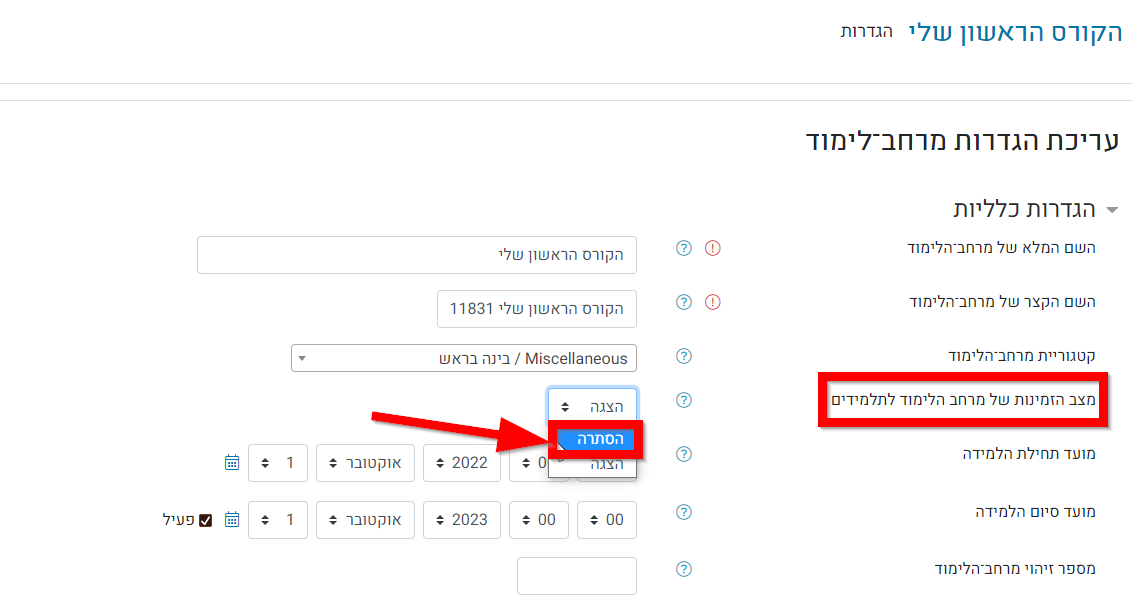Click the page heading עריכת הגדרות מרחב־לימוד
Screen dimensions: 1133x605
click(x=962, y=140)
